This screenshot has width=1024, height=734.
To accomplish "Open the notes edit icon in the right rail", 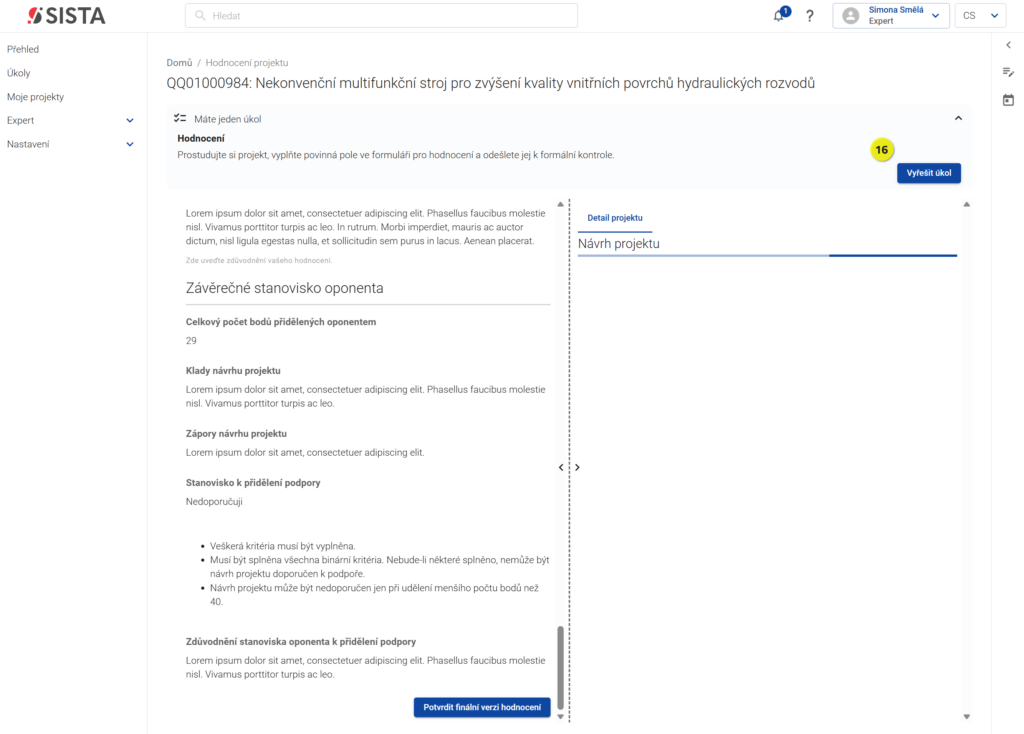I will (x=1008, y=72).
